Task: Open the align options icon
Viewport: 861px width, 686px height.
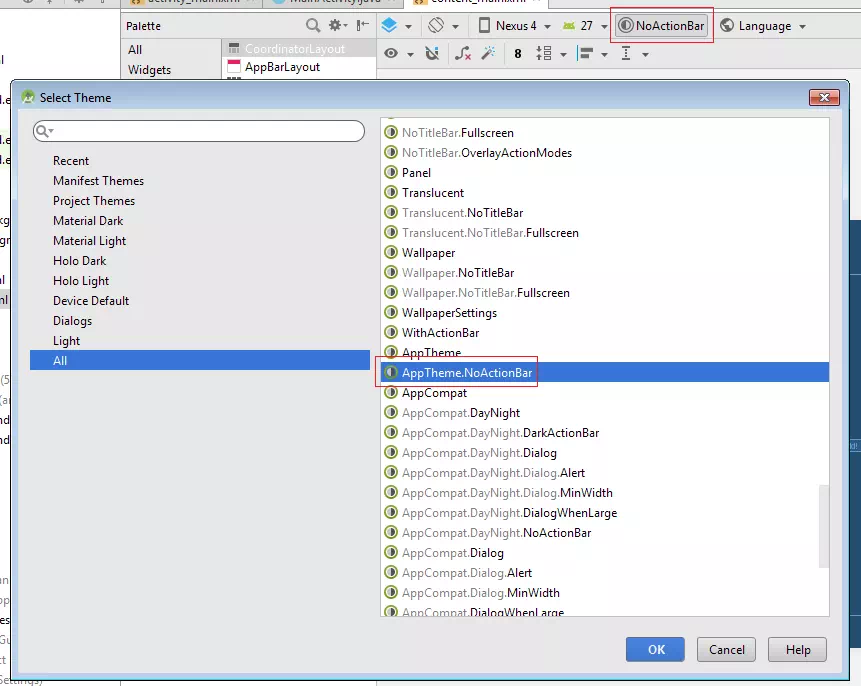Action: (586, 54)
